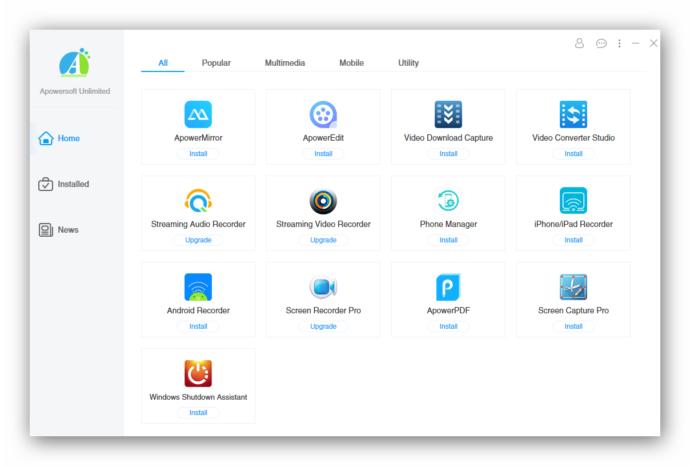
Task: Click the Video Download Capture icon
Action: (448, 114)
